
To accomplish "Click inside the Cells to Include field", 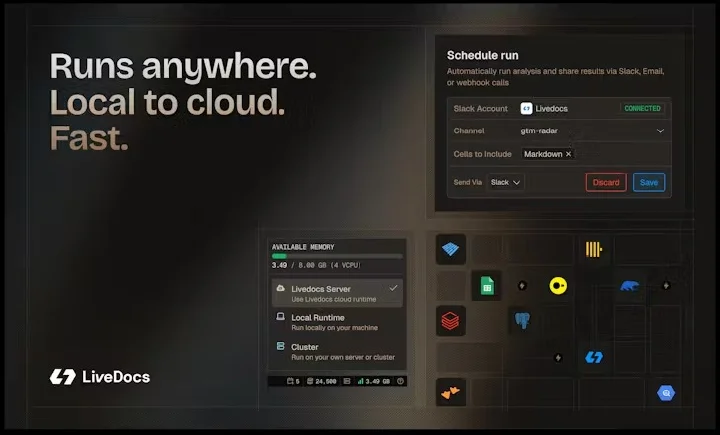I will click(595, 154).
